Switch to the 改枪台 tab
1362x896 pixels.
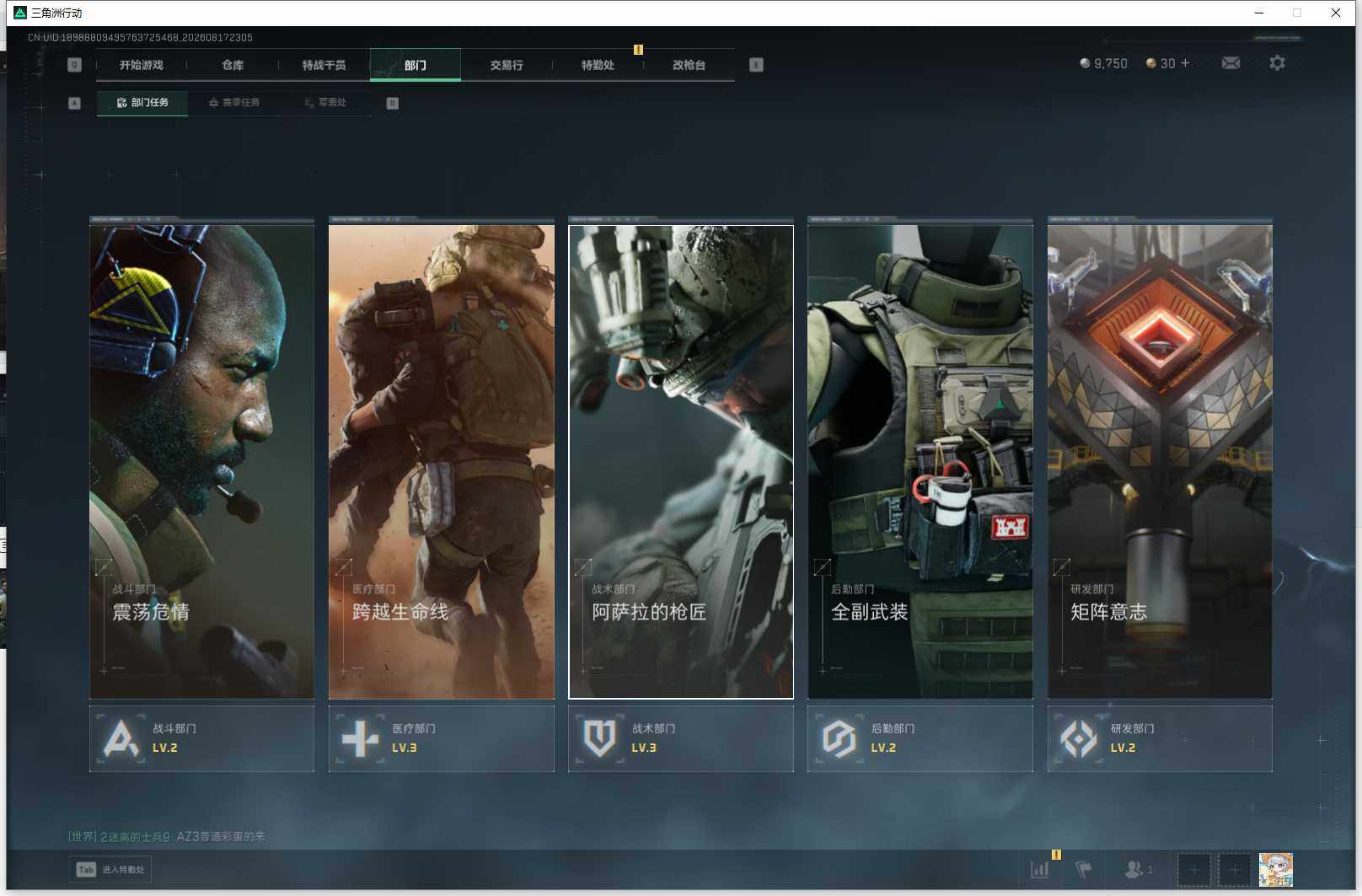689,65
